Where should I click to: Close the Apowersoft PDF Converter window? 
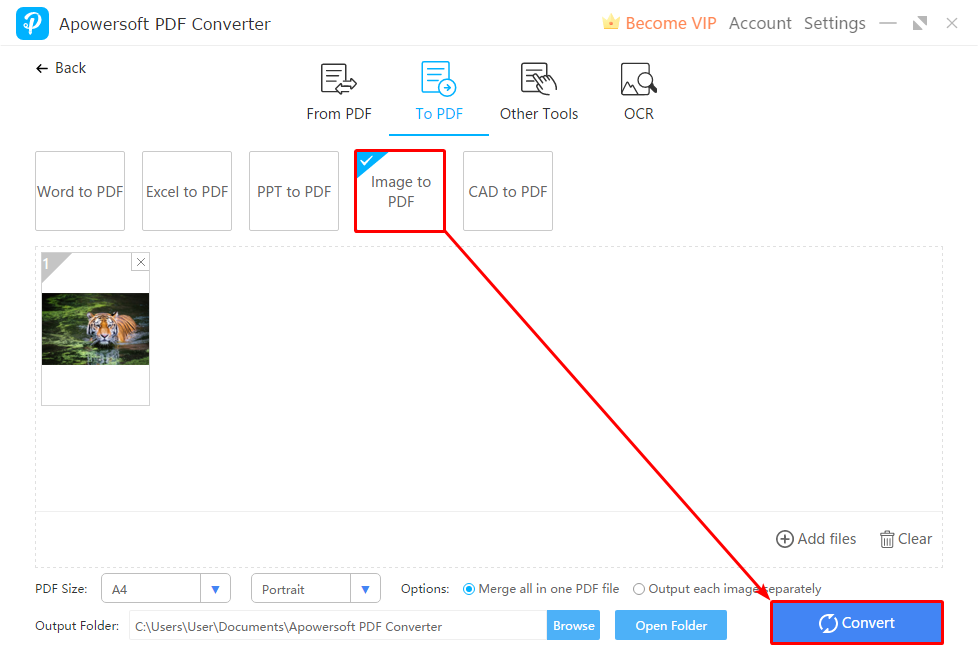[x=952, y=23]
